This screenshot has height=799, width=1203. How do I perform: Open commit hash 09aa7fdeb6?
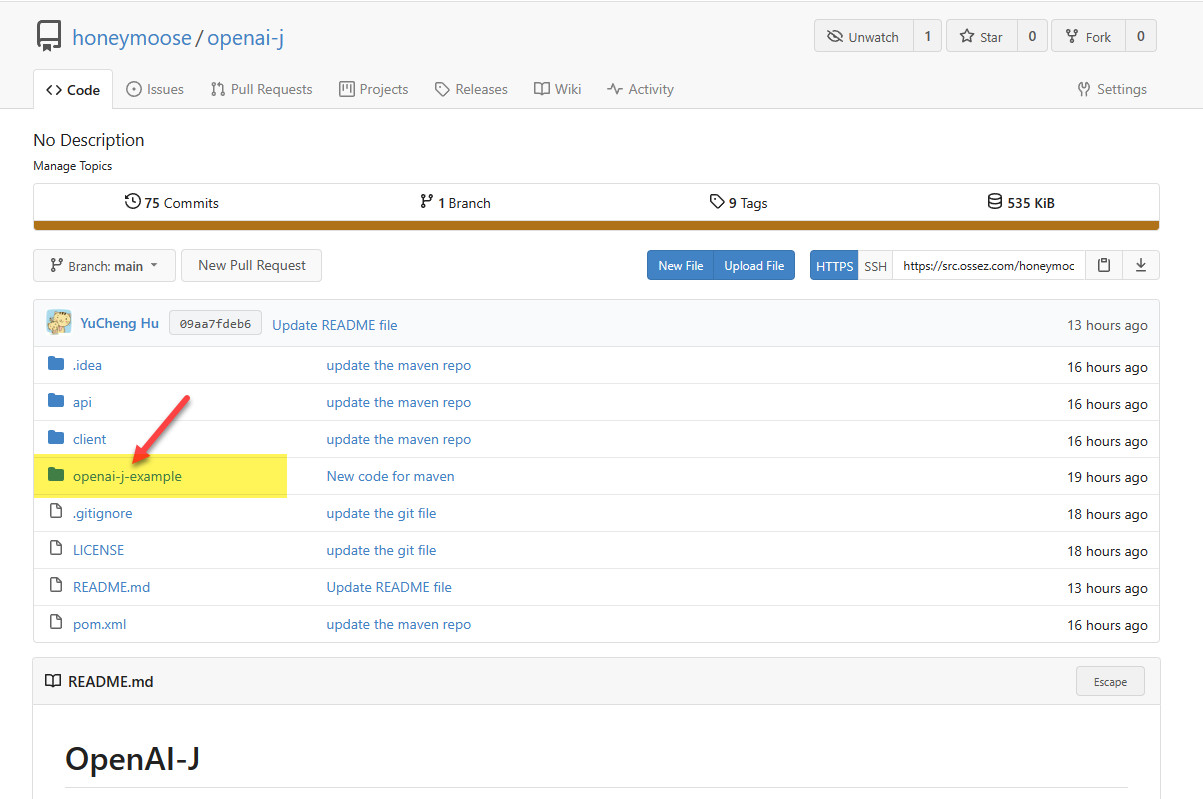click(215, 324)
